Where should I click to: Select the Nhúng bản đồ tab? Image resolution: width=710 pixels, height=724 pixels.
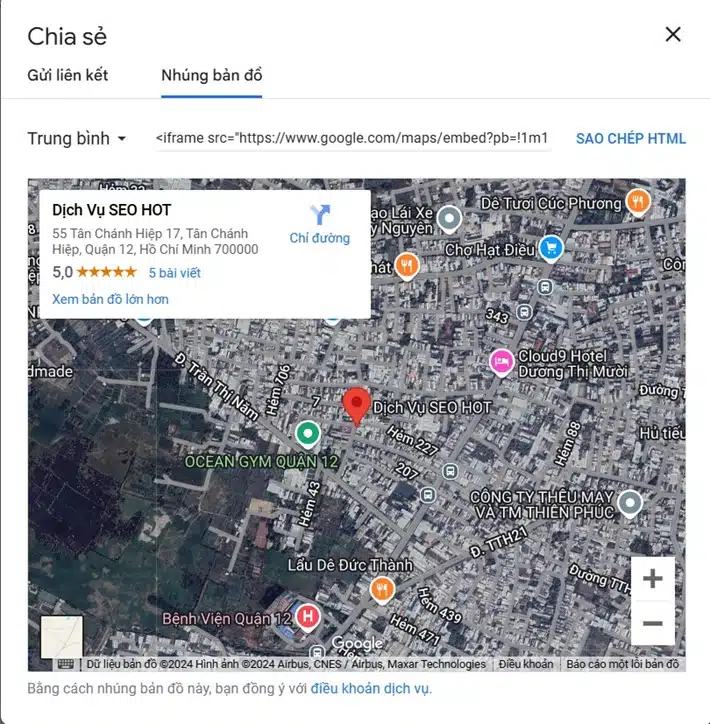click(211, 75)
